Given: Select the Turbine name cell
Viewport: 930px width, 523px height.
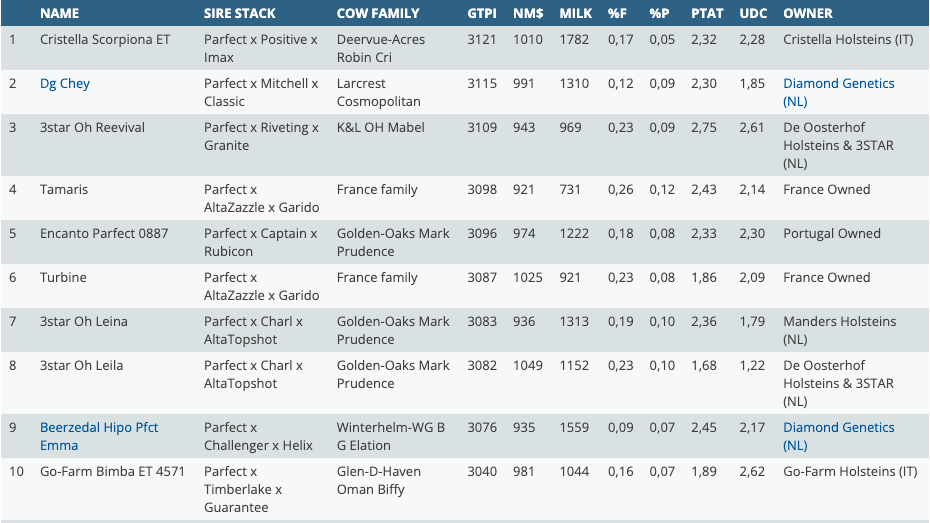Looking at the screenshot, I should (63, 278).
